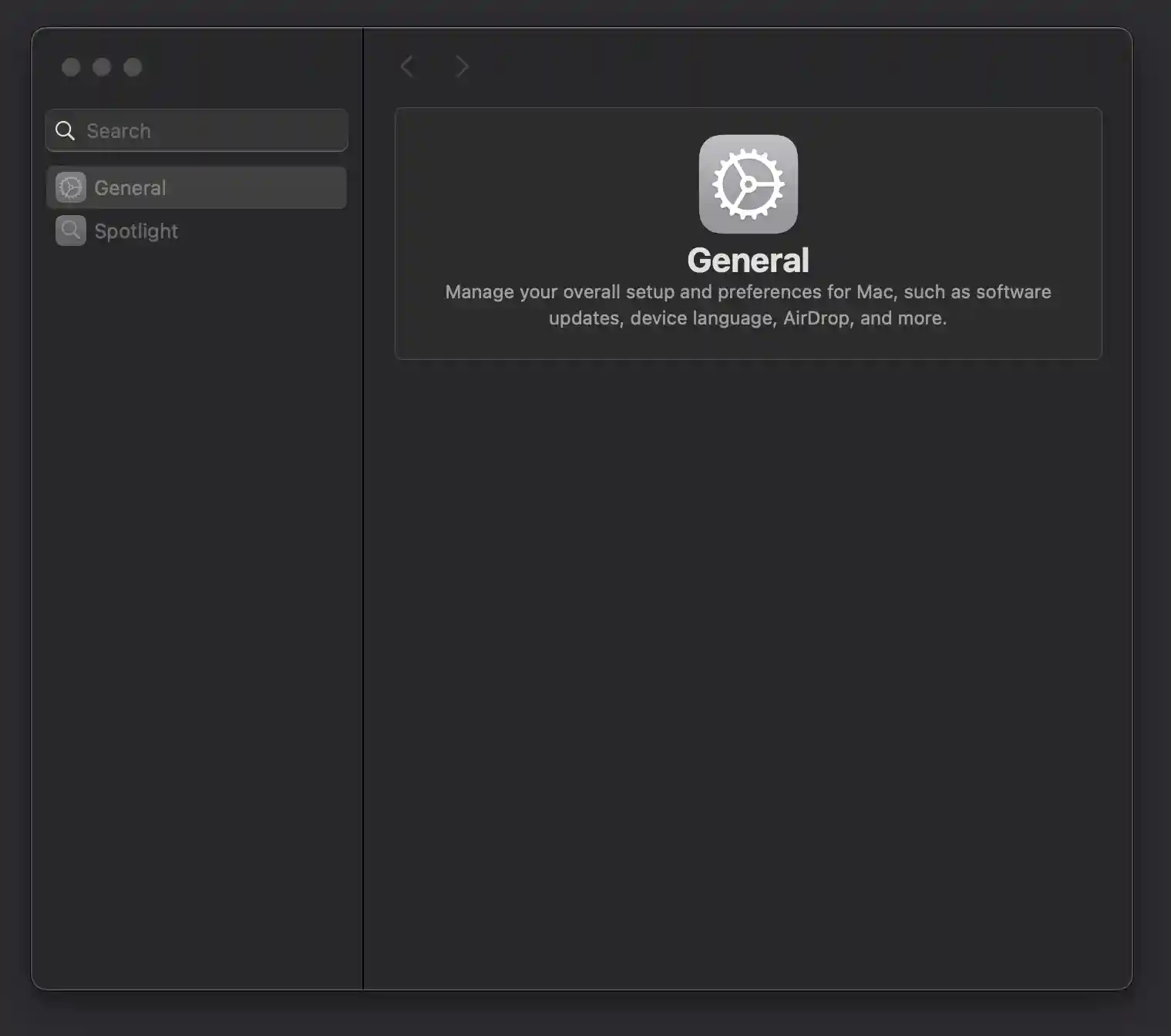Click the search magnifying glass icon
This screenshot has width=1171, height=1036.
65,130
